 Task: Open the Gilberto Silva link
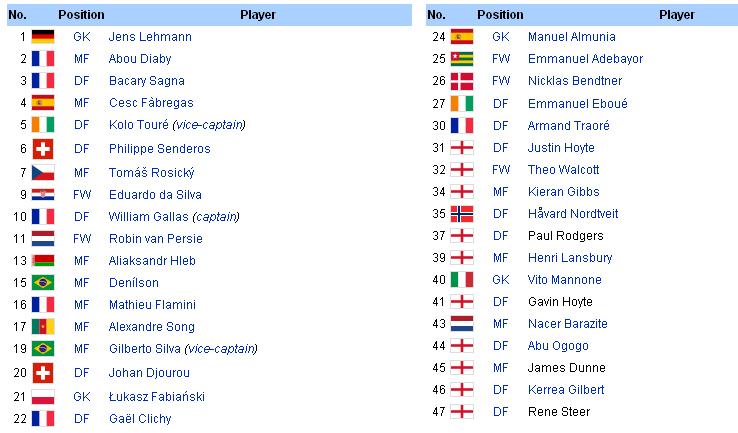144,349
